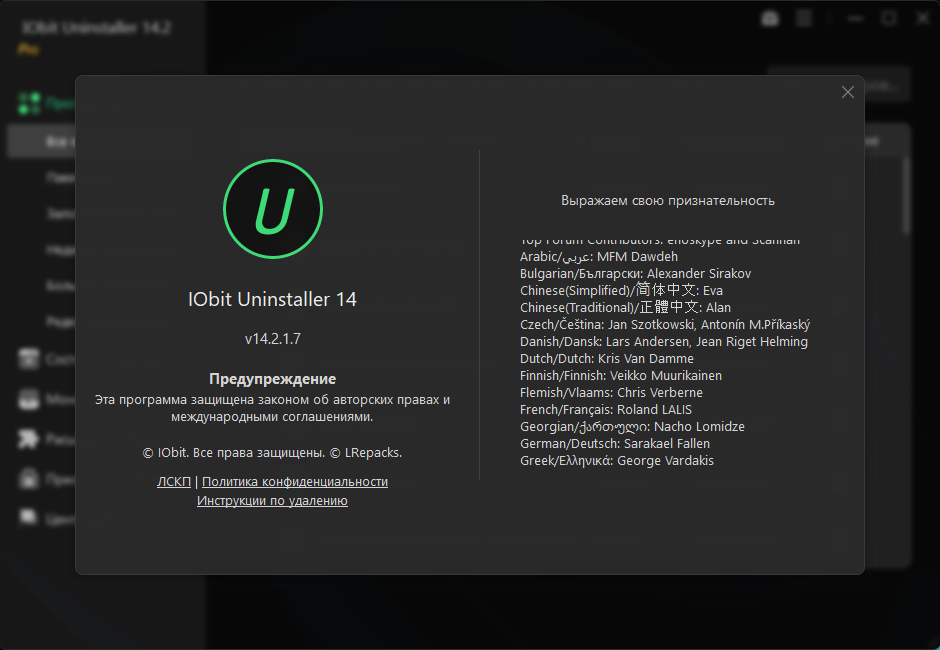This screenshot has width=940, height=650.
Task: Select the French credit 'Roland LALIS'
Action: pyautogui.click(x=605, y=410)
